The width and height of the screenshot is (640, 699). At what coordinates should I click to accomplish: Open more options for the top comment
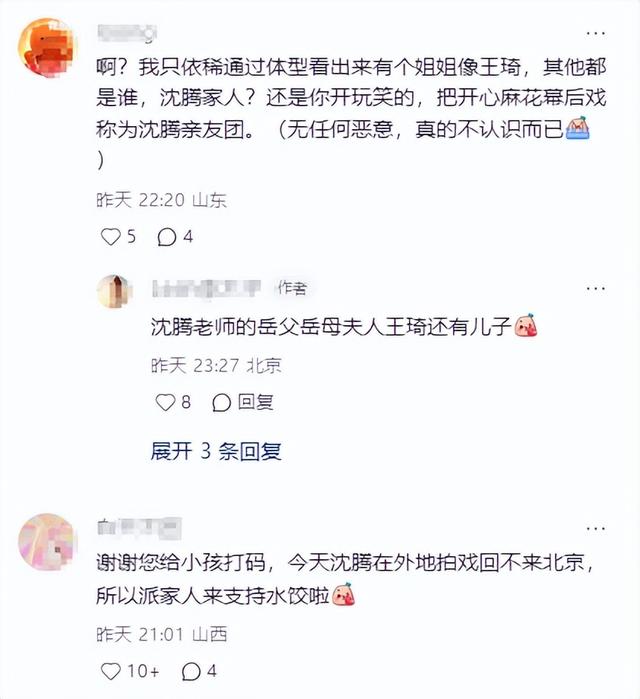click(595, 33)
